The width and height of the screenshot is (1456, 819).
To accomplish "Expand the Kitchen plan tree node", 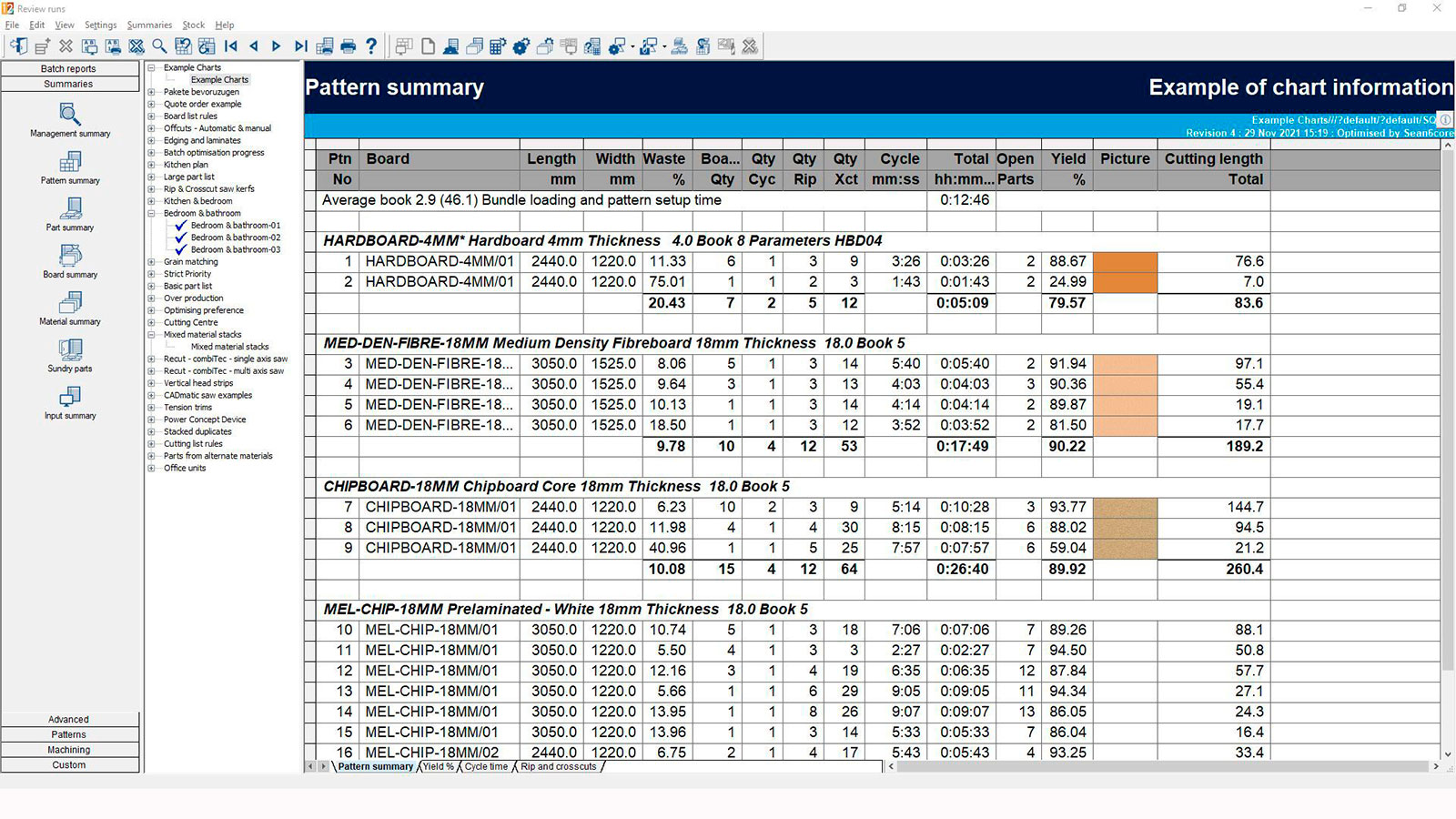I will tap(152, 165).
